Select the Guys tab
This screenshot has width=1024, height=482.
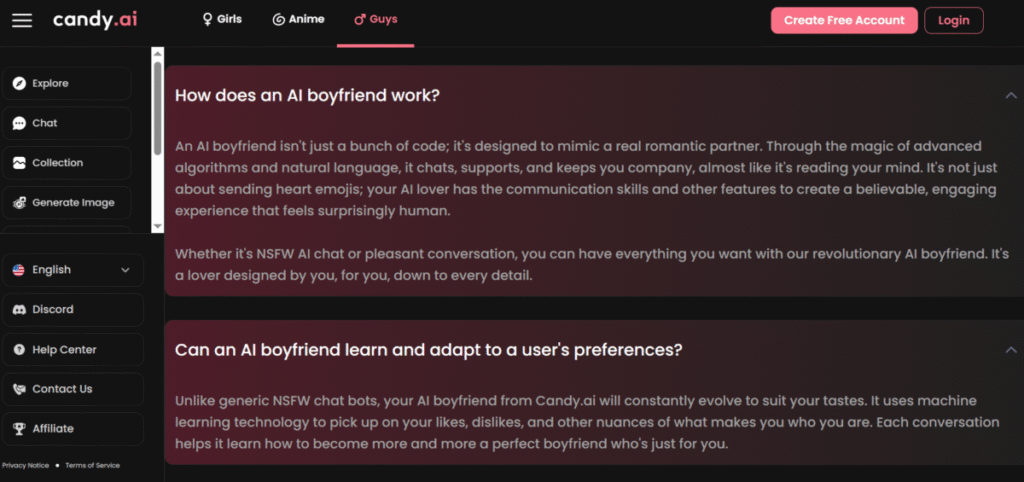[x=375, y=19]
